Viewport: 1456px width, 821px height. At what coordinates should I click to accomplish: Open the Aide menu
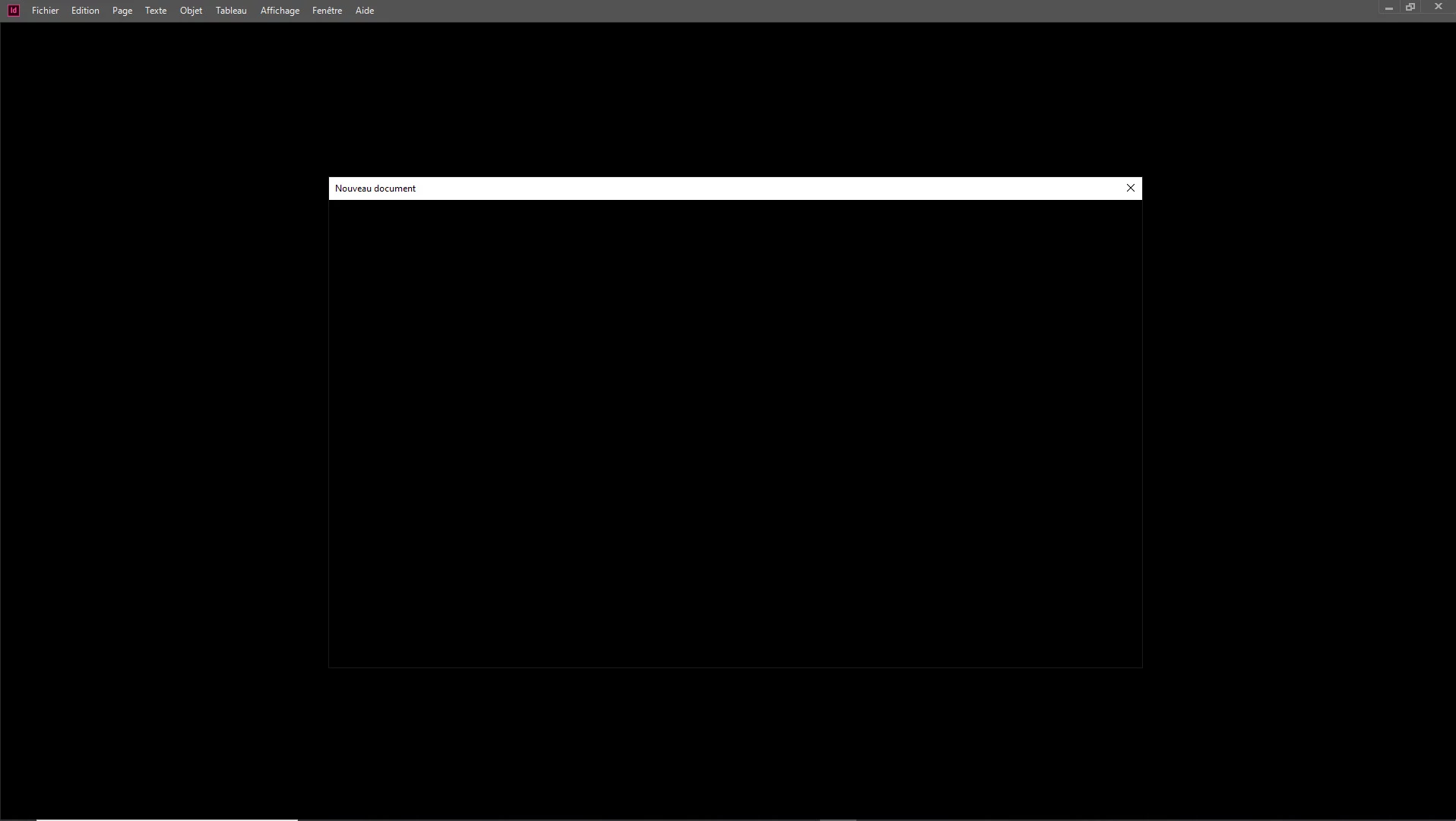(x=364, y=11)
